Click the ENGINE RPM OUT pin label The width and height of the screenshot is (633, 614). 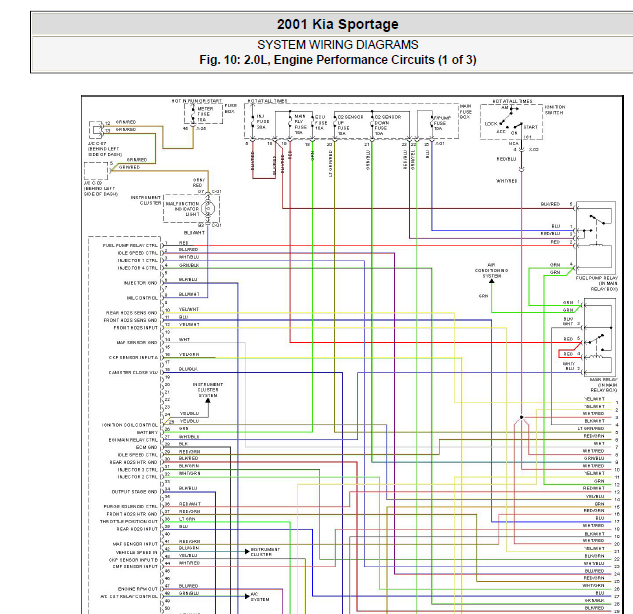138,589
